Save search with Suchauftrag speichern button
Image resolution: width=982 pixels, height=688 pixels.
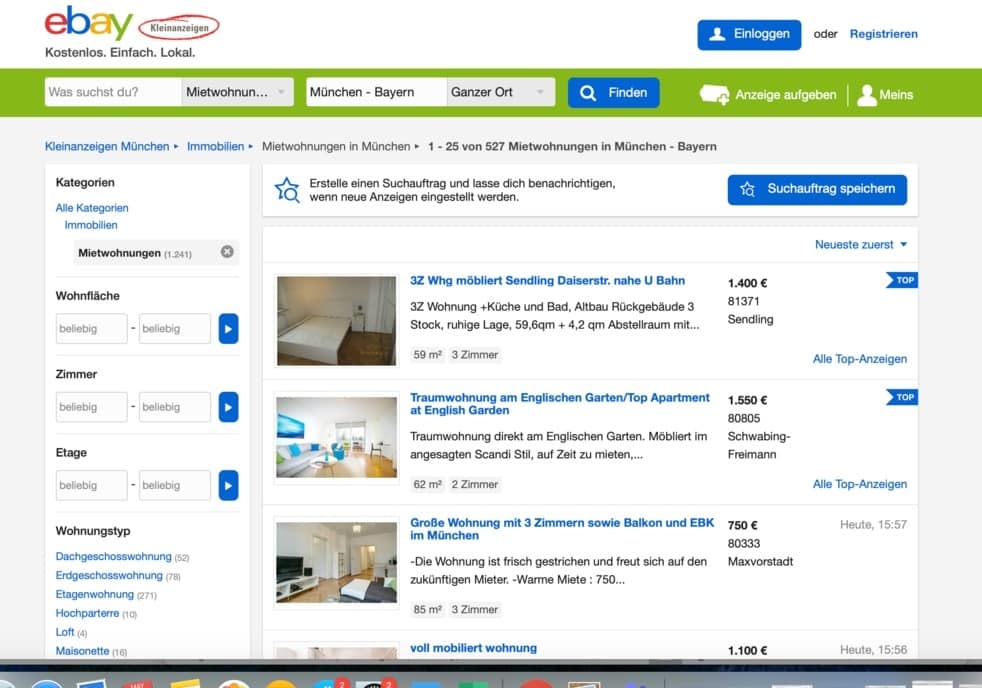point(817,189)
